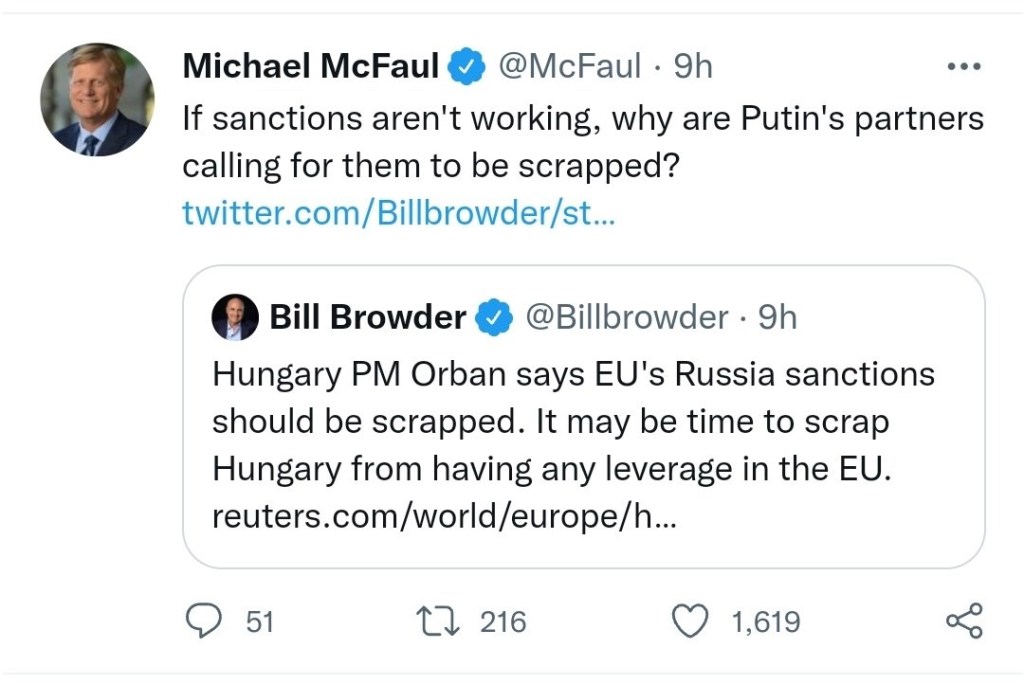The height and width of the screenshot is (684, 1024).
Task: Open the twitter.com/Billbrowder link
Action: [398, 213]
